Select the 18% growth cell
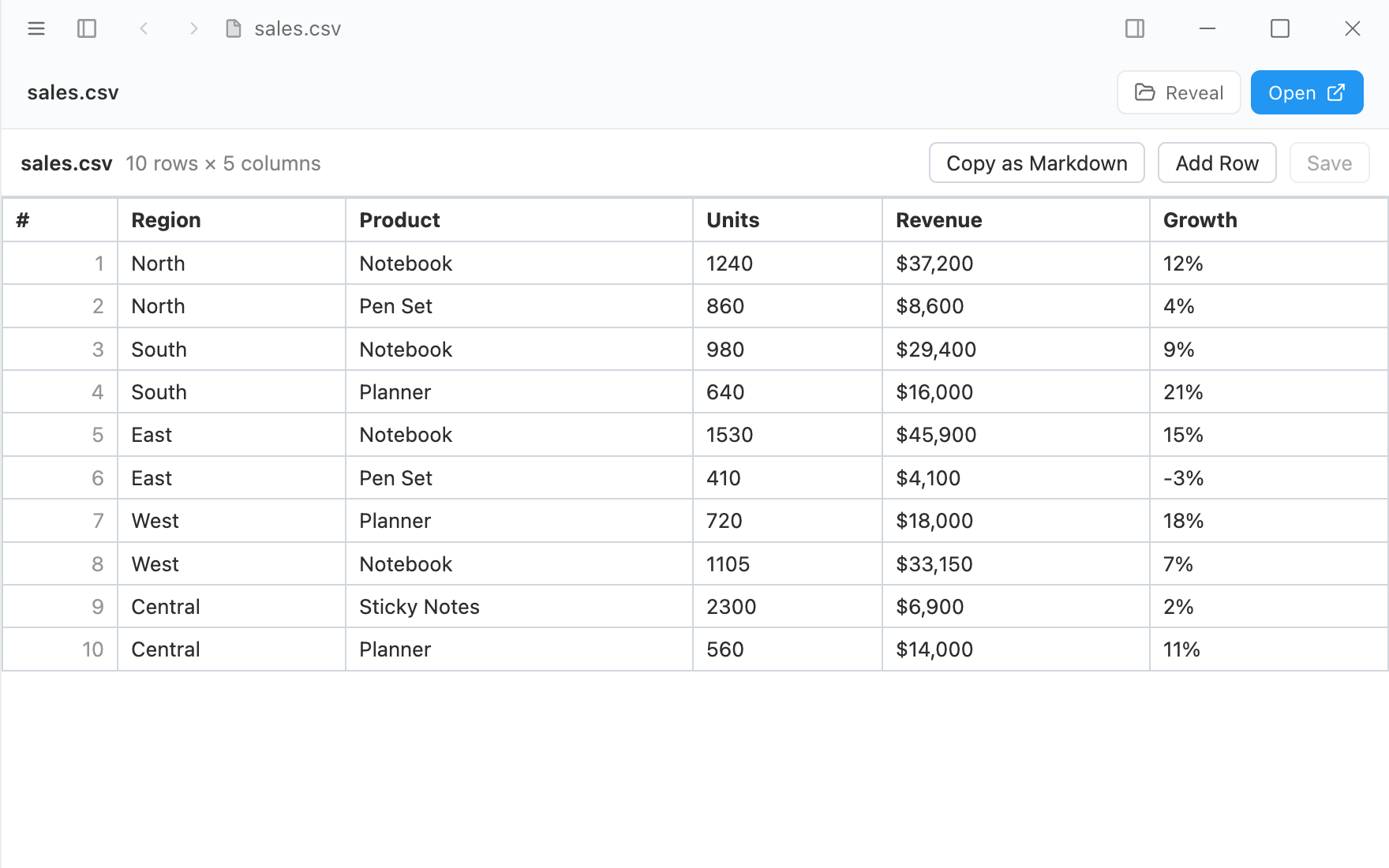The height and width of the screenshot is (868, 1389). click(1269, 521)
